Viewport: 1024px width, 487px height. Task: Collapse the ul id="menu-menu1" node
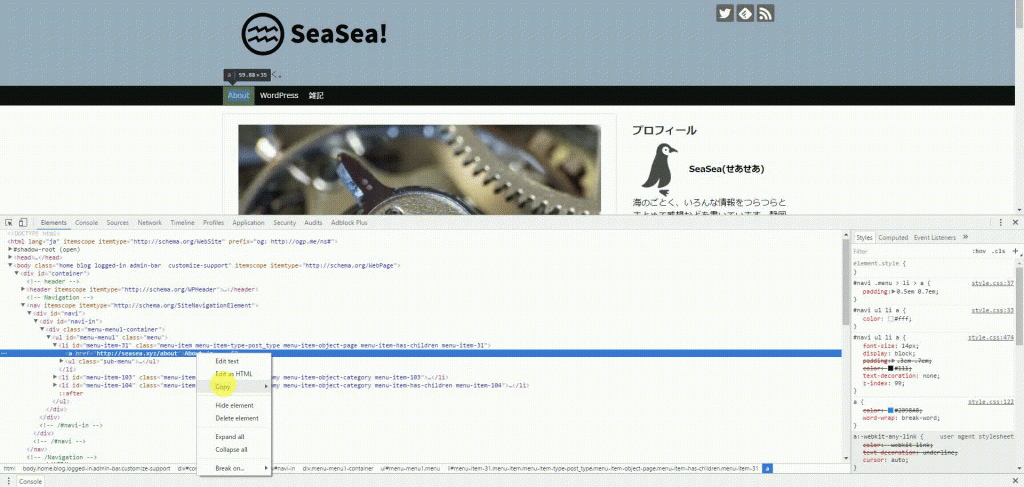click(49, 337)
